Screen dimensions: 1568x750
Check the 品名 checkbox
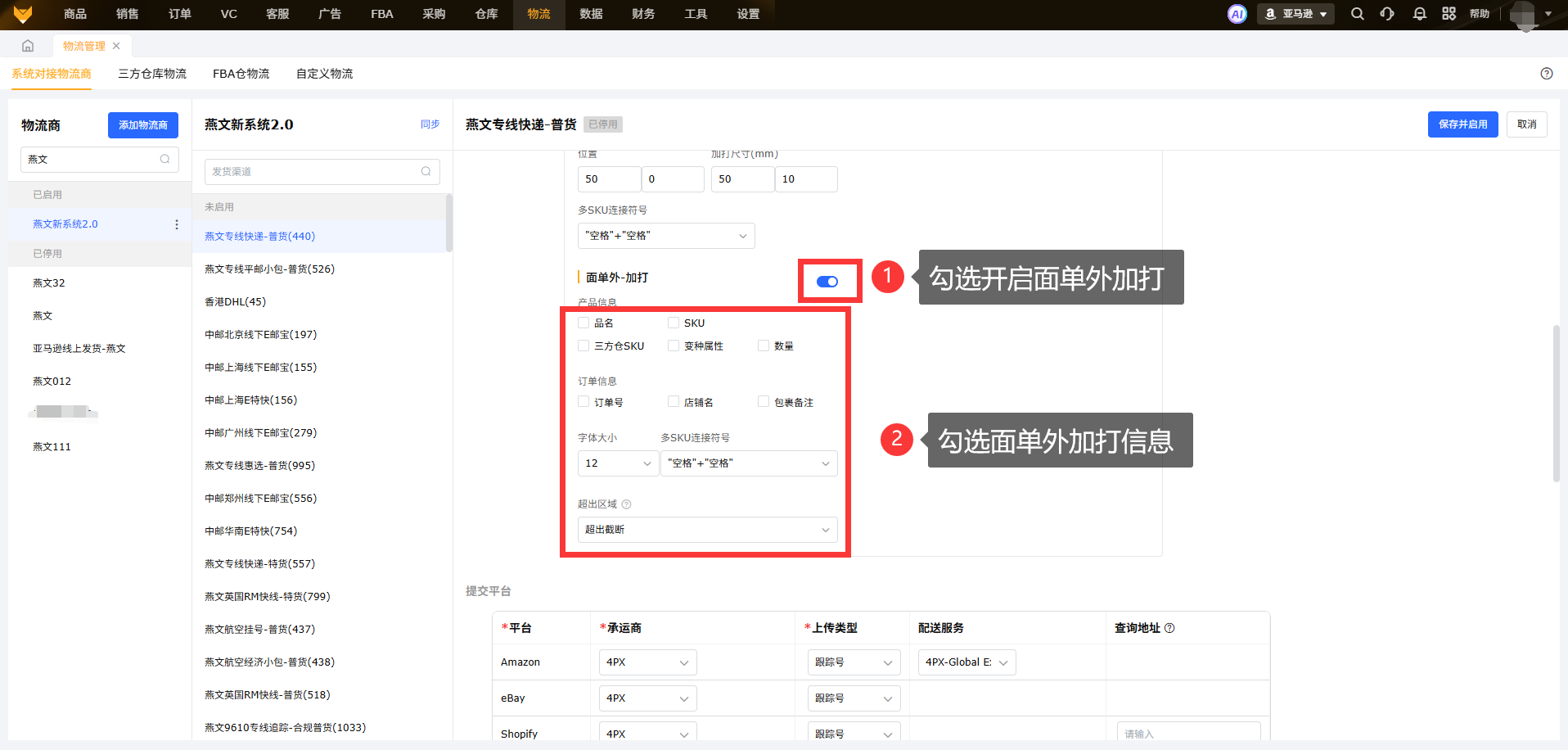(x=583, y=323)
